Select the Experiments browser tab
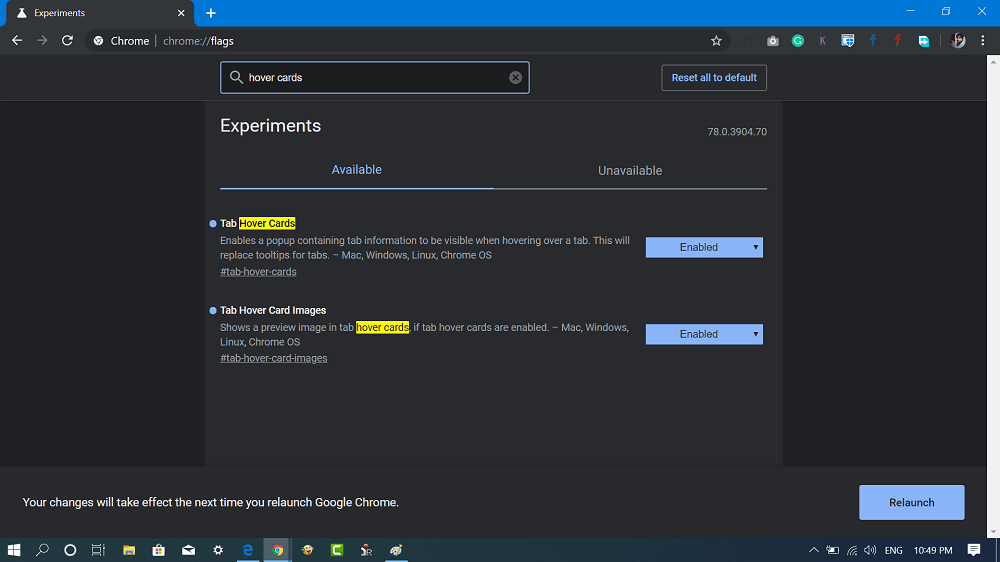This screenshot has width=1000, height=562. coord(99,13)
